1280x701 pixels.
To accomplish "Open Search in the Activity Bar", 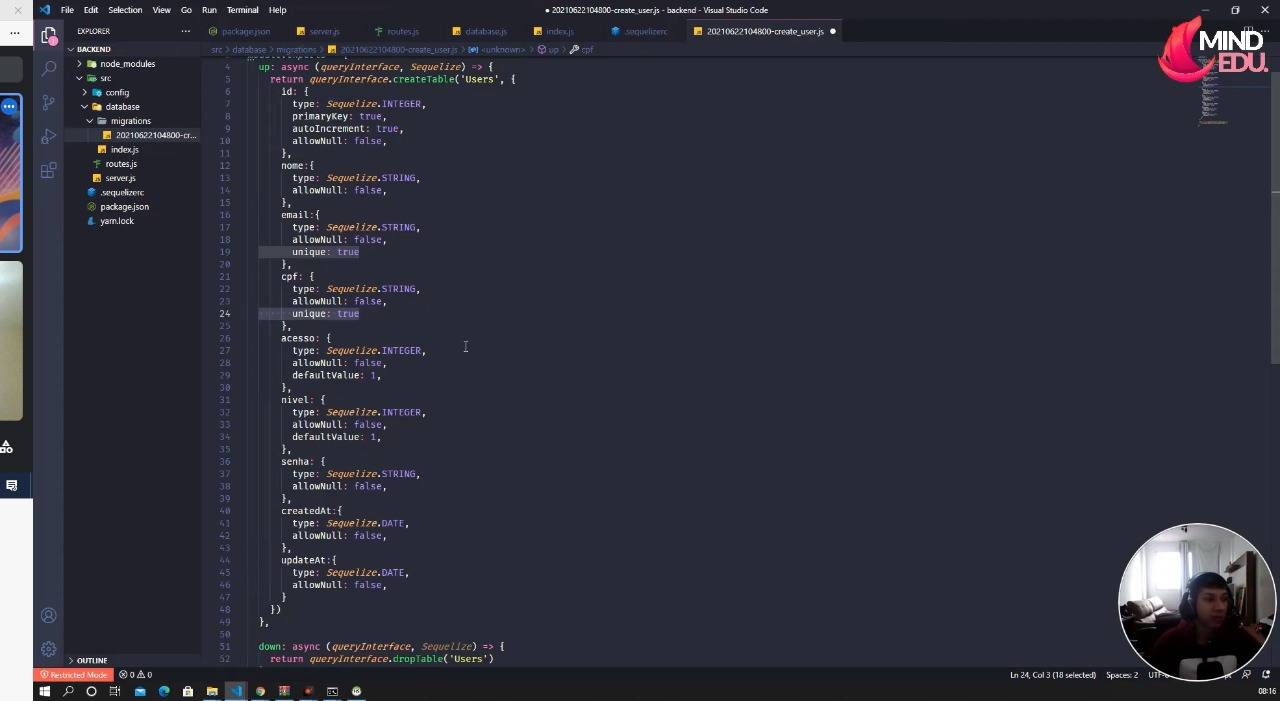I will (x=48, y=68).
